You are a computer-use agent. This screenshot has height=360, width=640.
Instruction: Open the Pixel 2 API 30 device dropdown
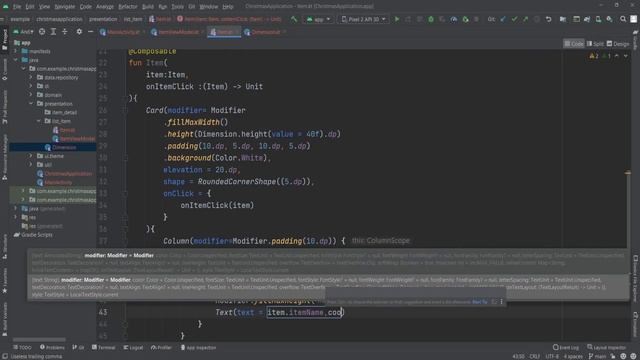point(363,19)
